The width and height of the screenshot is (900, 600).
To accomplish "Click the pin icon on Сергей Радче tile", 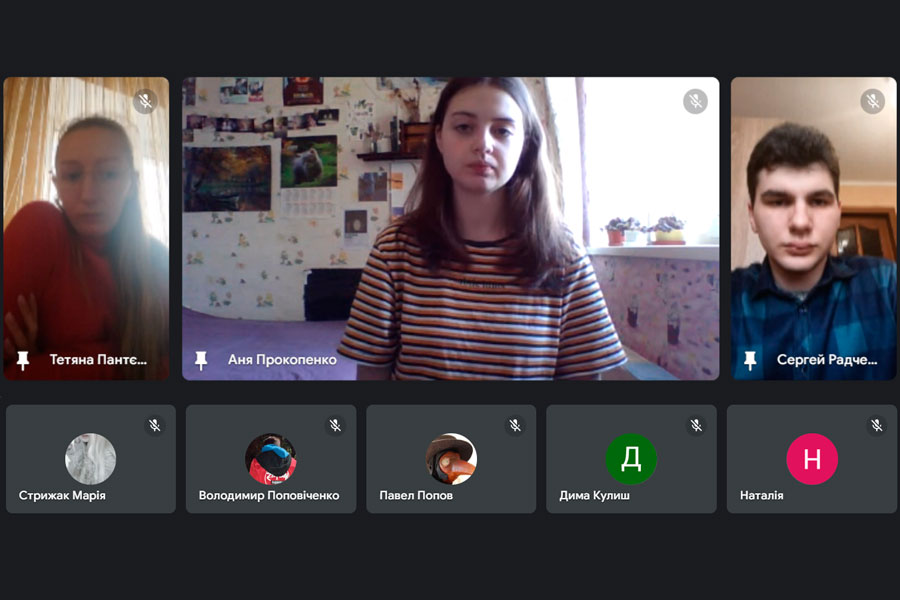I will [x=750, y=360].
